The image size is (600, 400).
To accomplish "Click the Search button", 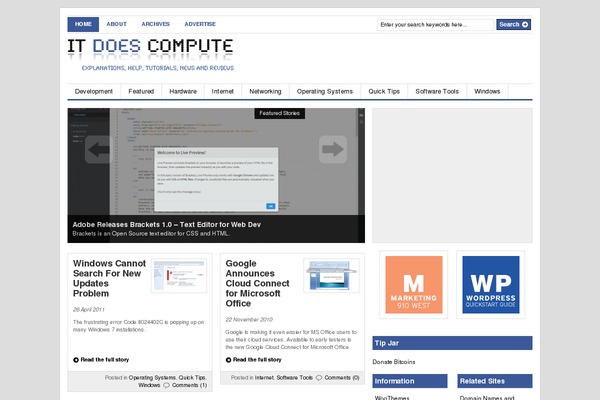I will click(x=514, y=24).
